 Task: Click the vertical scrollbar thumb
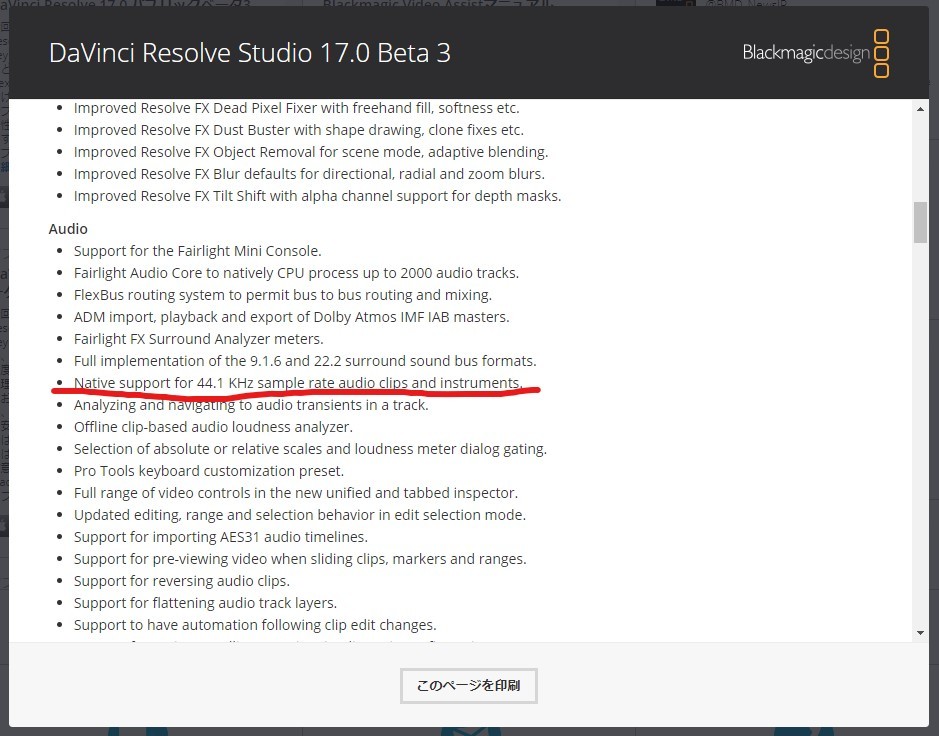pyautogui.click(x=920, y=222)
